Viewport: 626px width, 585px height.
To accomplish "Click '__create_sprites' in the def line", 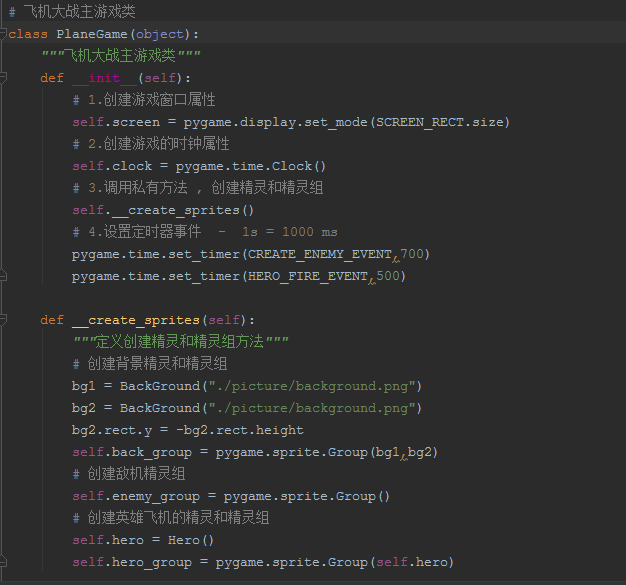I will coord(136,320).
